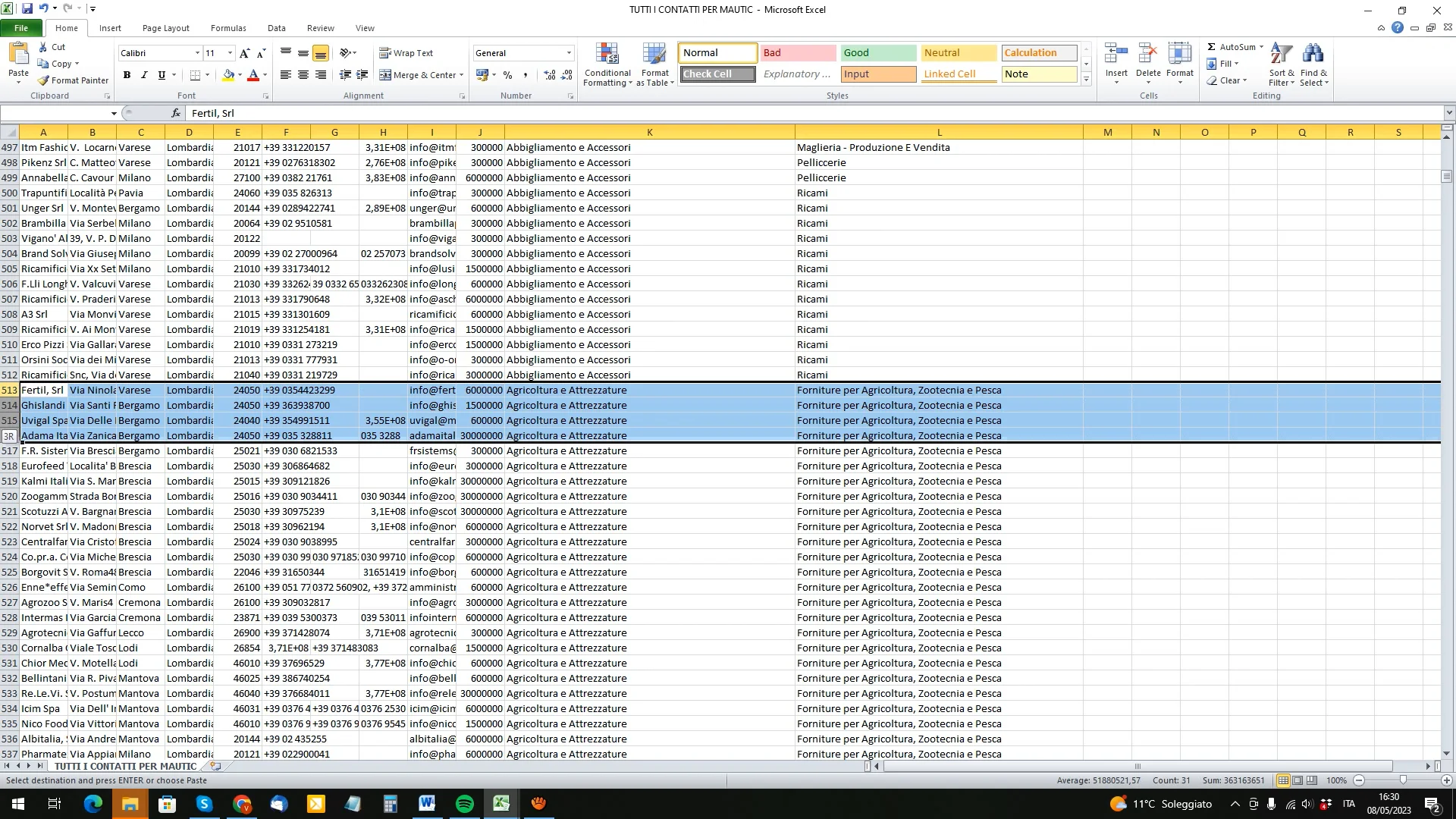Switch to the Review tab
The width and height of the screenshot is (1456, 819).
pyautogui.click(x=320, y=28)
